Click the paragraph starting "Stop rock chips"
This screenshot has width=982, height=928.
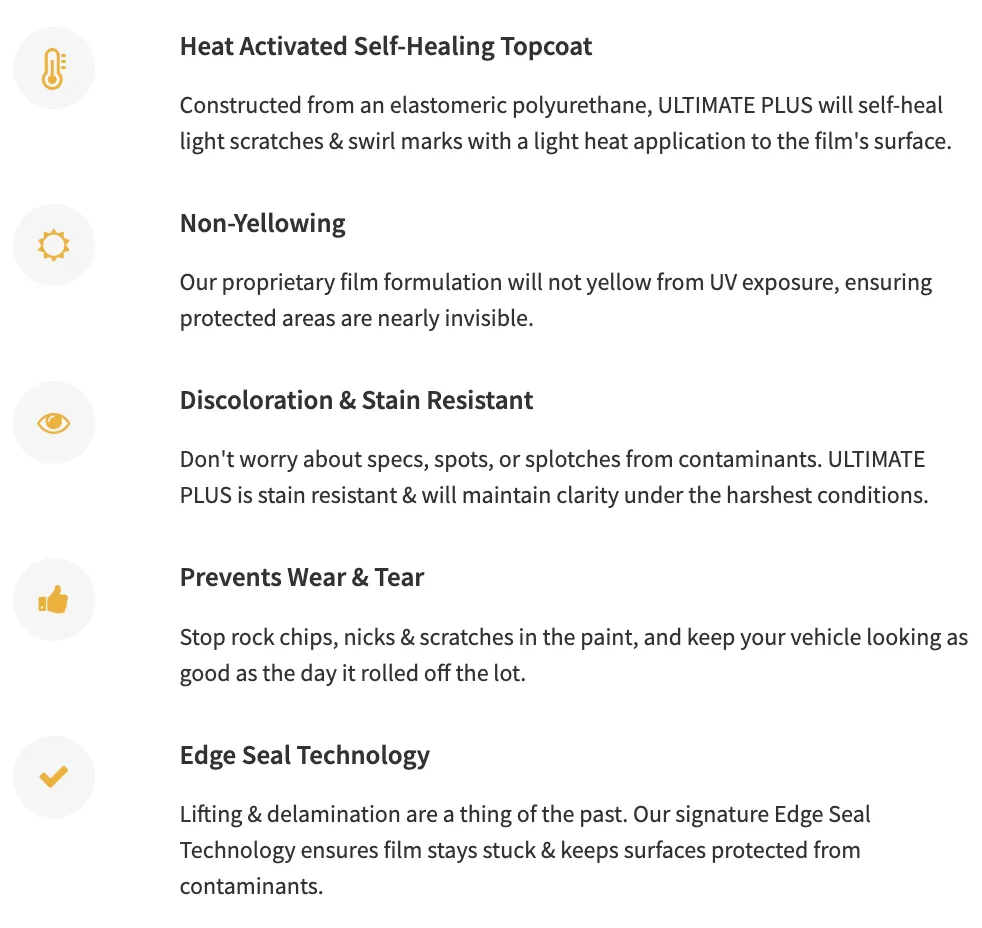[x=574, y=655]
